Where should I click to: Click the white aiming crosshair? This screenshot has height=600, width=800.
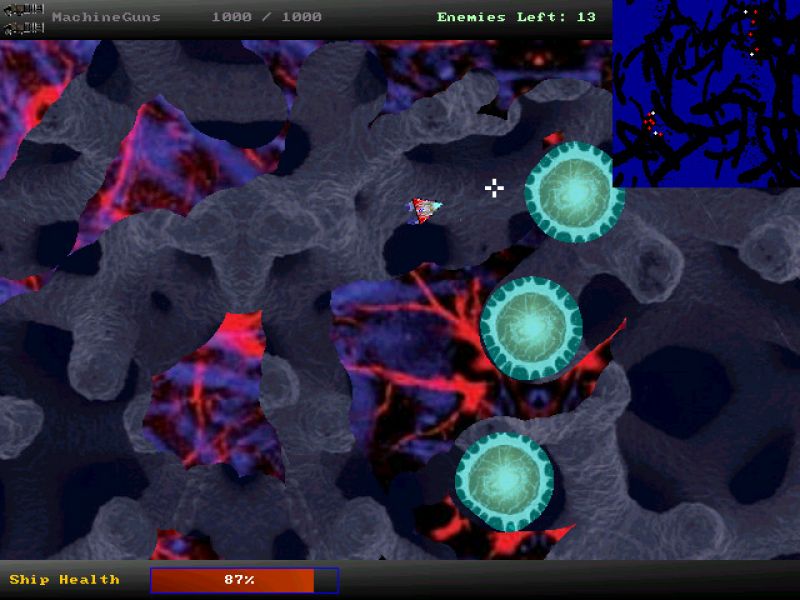tap(494, 188)
